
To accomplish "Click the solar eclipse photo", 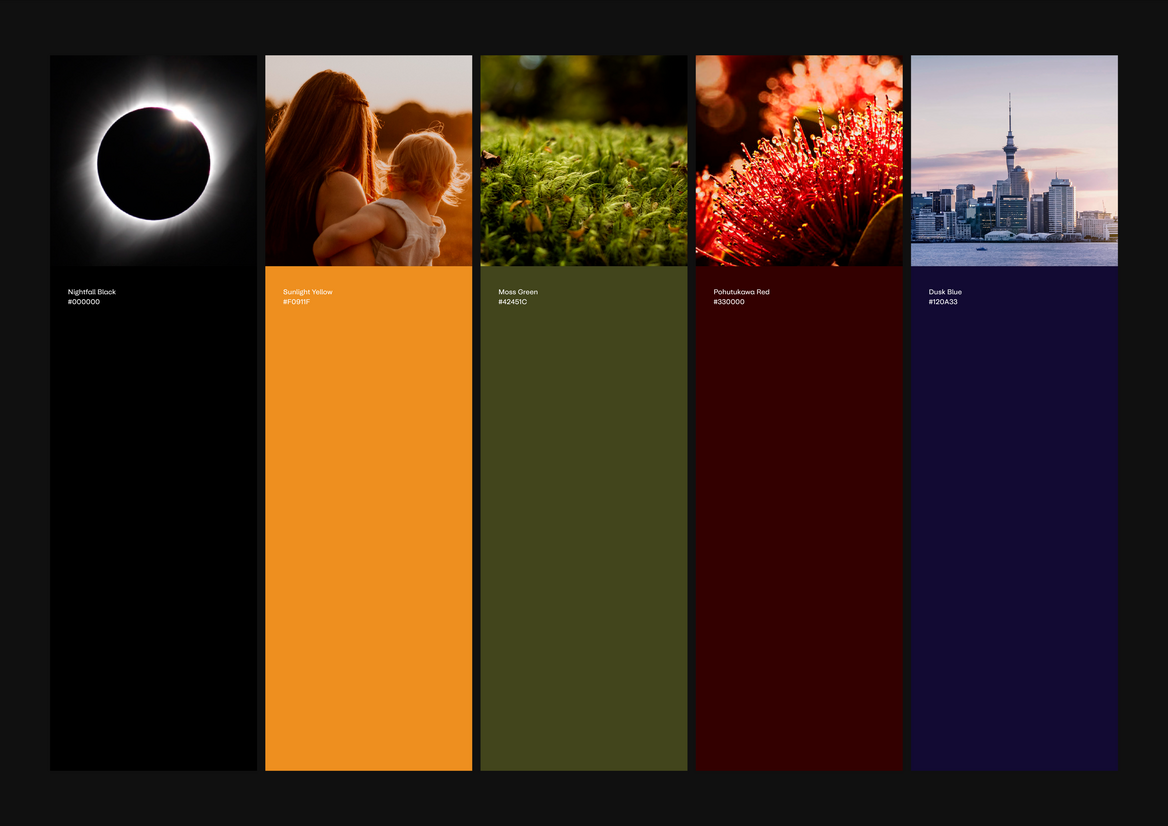I will coord(154,161).
